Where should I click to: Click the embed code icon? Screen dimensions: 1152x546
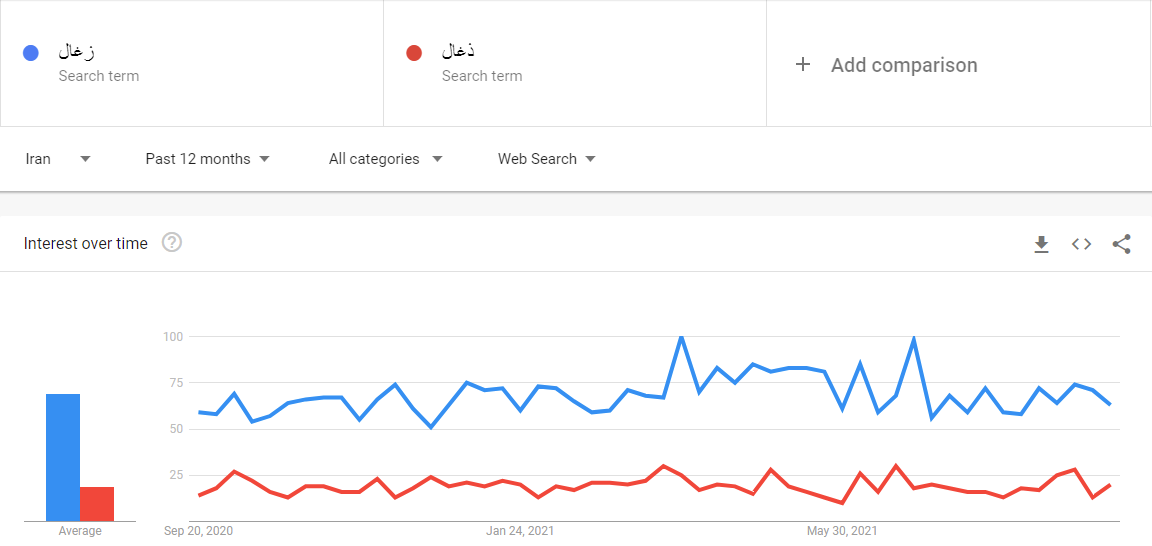point(1081,244)
